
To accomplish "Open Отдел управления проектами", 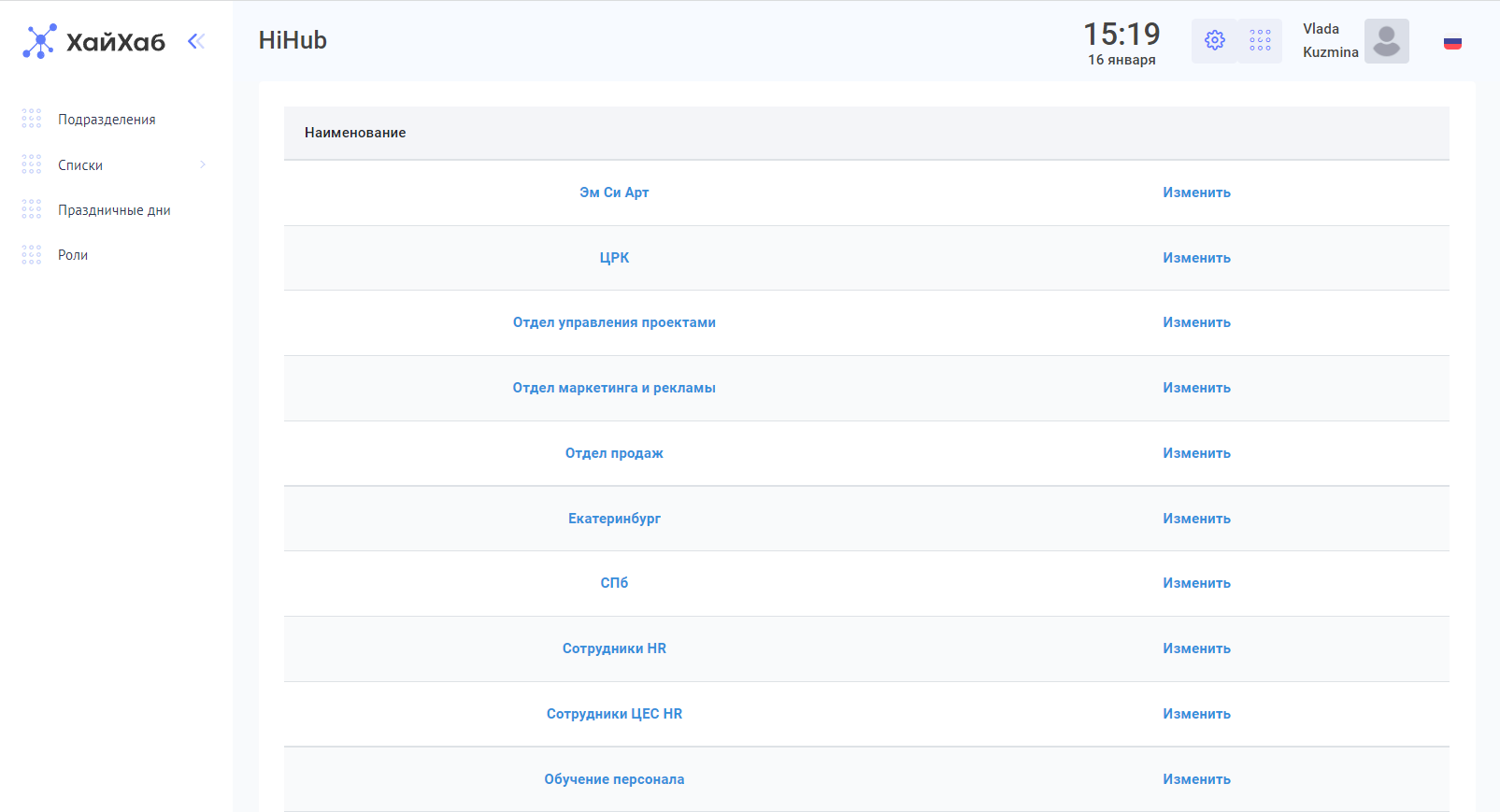I will tap(614, 322).
